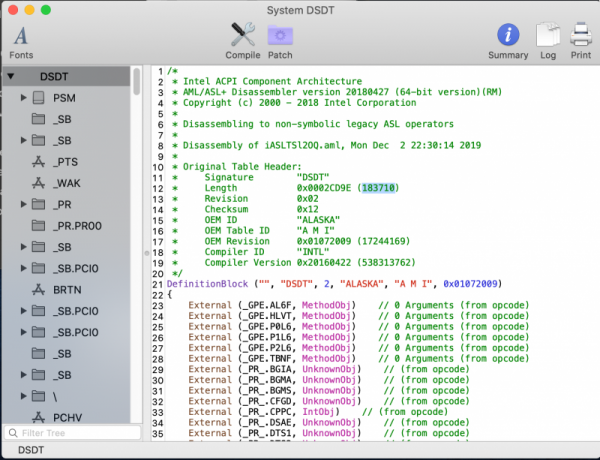Open the Fonts panel
This screenshot has height=460, width=600.
pos(21,38)
